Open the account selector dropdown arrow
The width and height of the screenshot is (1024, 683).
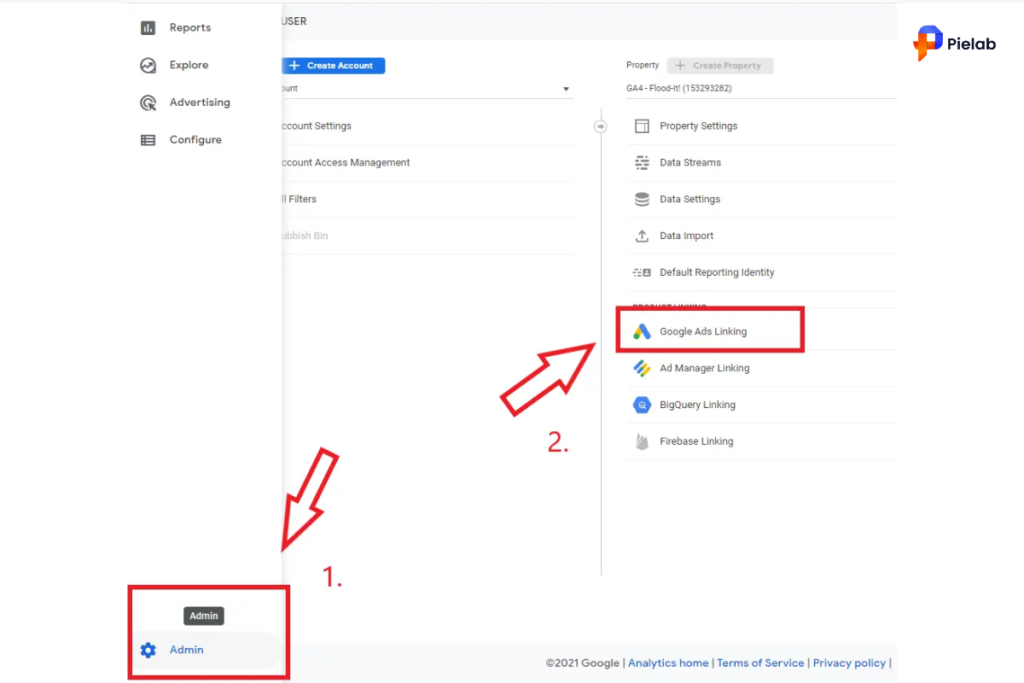pos(566,89)
